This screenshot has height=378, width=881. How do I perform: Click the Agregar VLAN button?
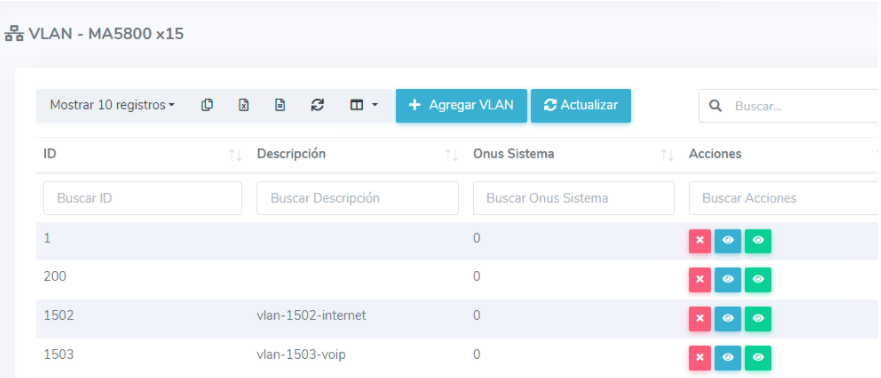461,105
